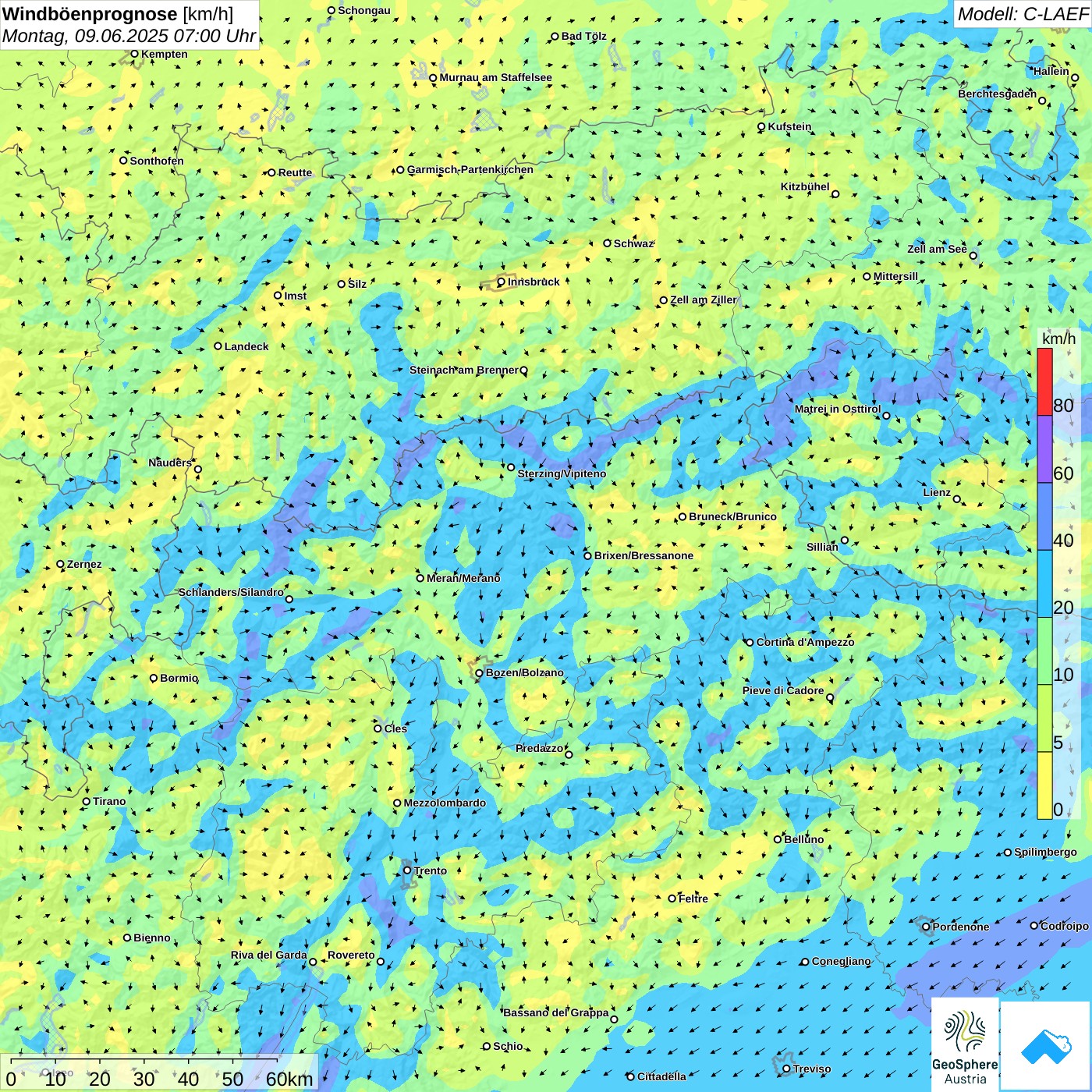
Task: Click the Treviso city marker
Action: [787, 1069]
